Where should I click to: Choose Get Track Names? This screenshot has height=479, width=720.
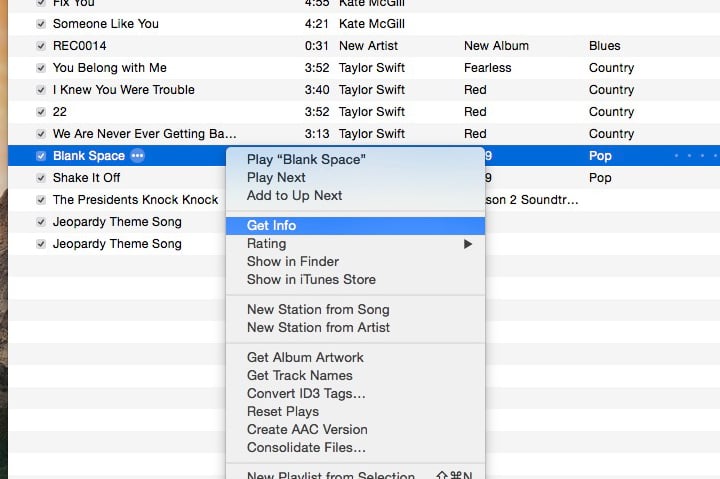pyautogui.click(x=355, y=375)
